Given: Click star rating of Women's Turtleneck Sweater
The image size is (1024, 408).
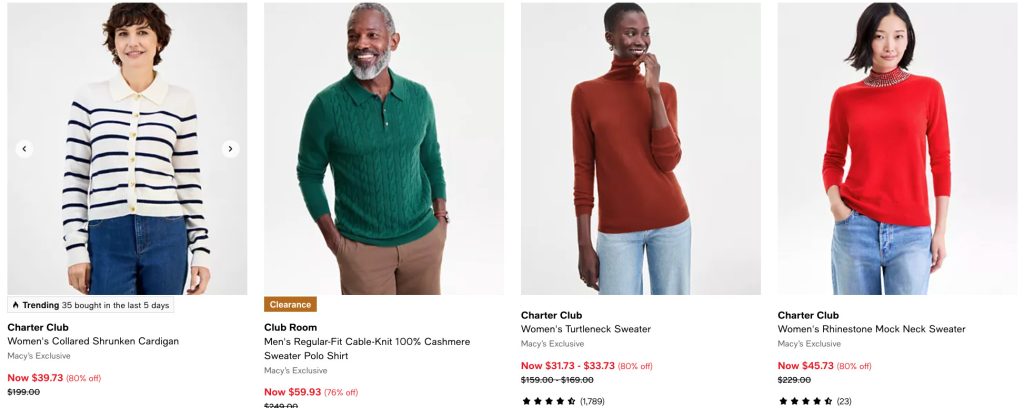Looking at the screenshot, I should tap(549, 401).
